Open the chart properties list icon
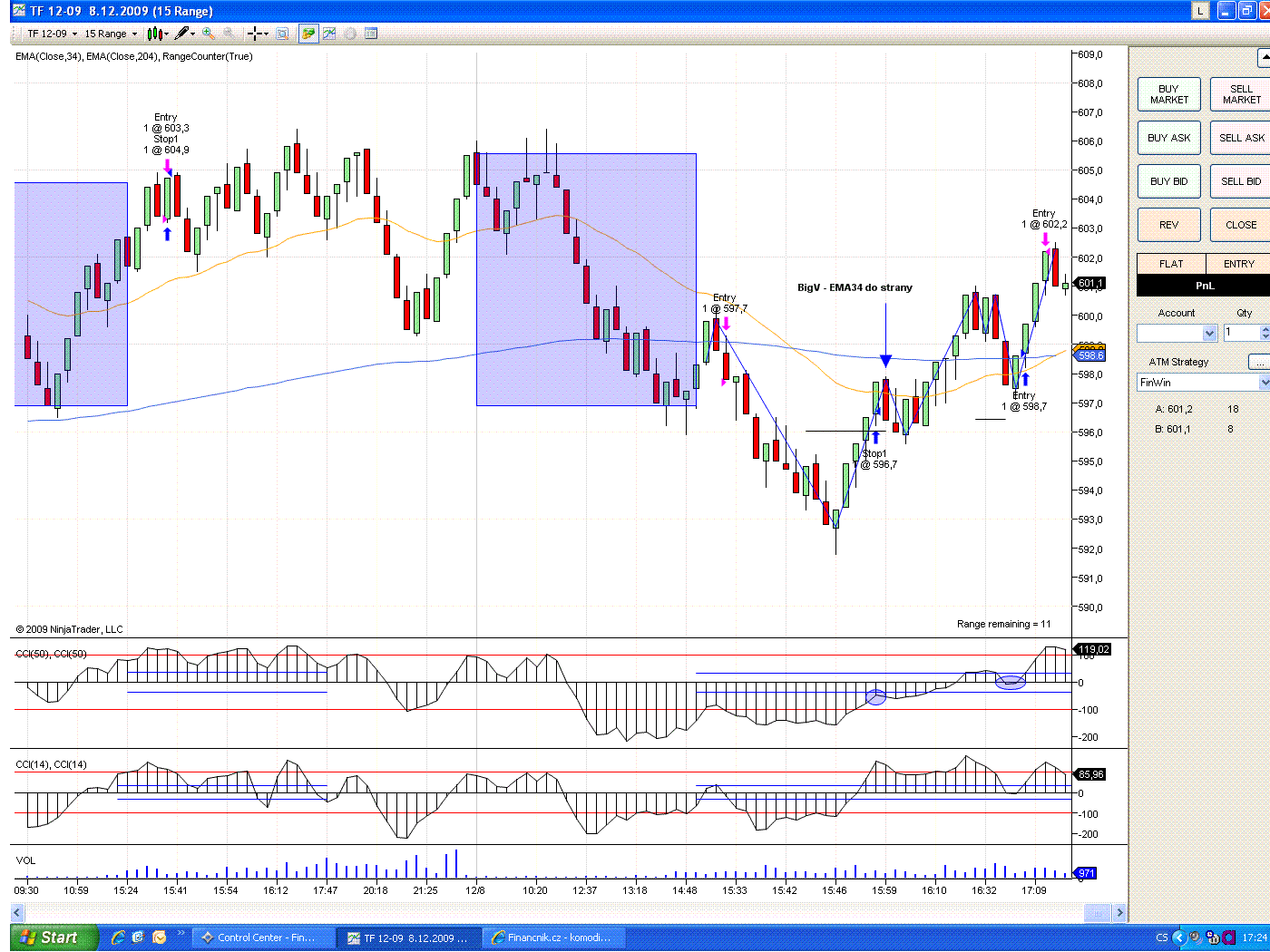This screenshot has height=952, width=1270. 371,34
